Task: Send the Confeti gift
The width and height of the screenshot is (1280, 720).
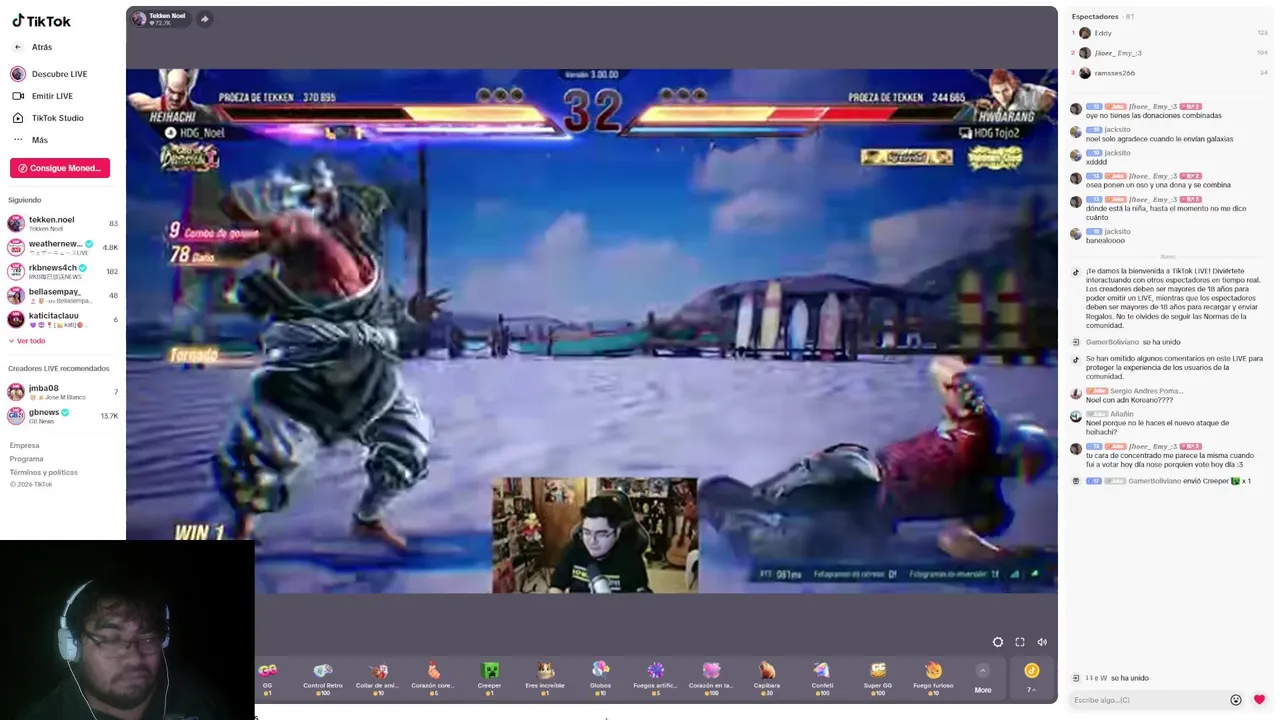Action: (822, 678)
